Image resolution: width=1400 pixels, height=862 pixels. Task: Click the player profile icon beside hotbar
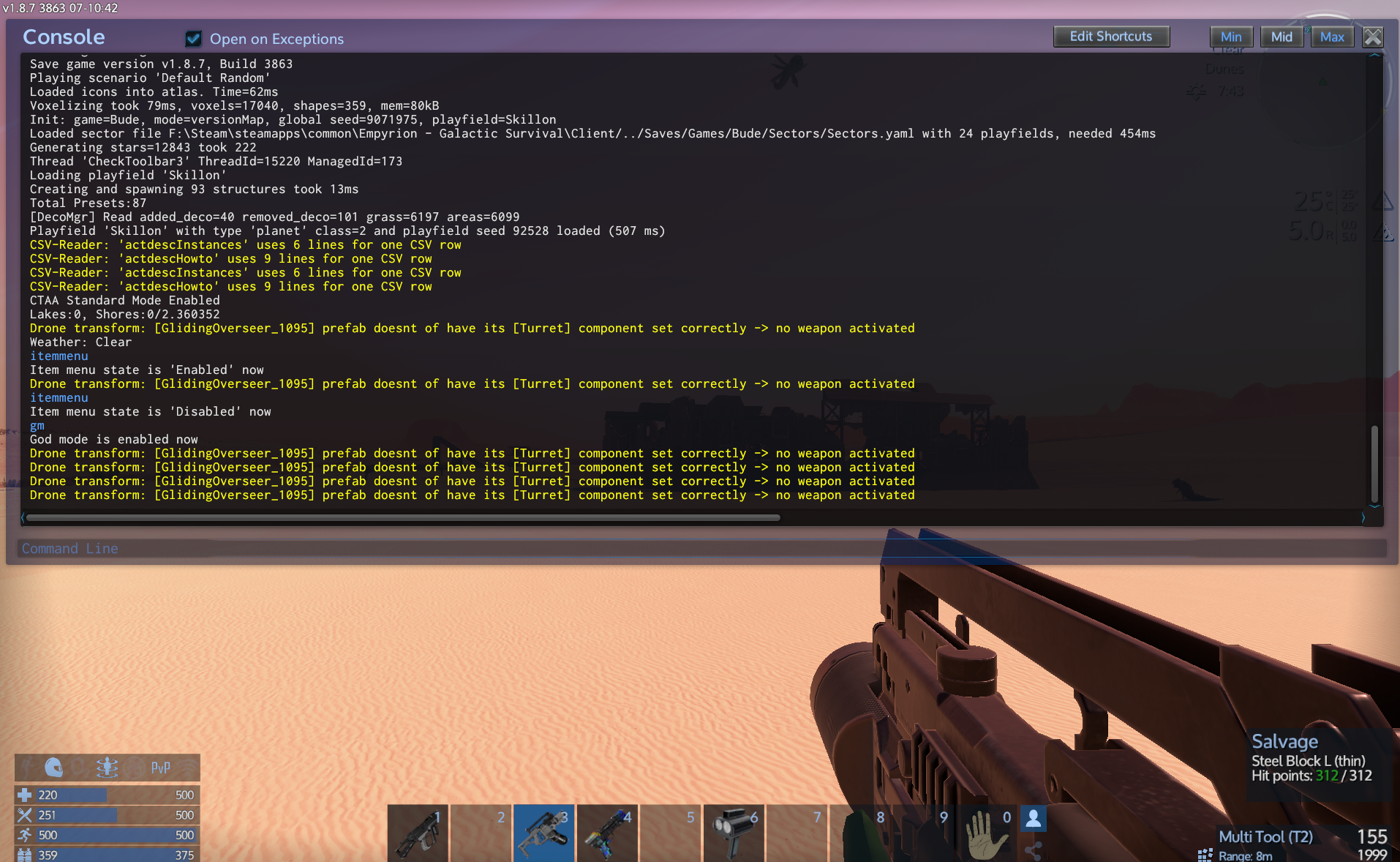(x=1034, y=819)
